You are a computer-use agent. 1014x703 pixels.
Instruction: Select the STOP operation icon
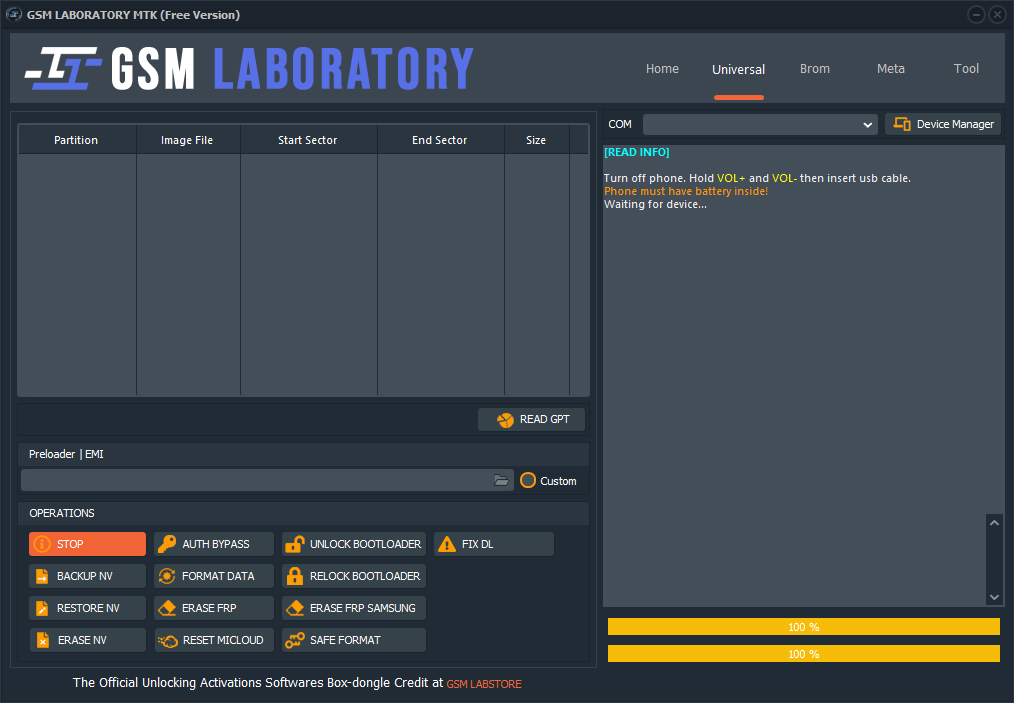click(x=41, y=544)
